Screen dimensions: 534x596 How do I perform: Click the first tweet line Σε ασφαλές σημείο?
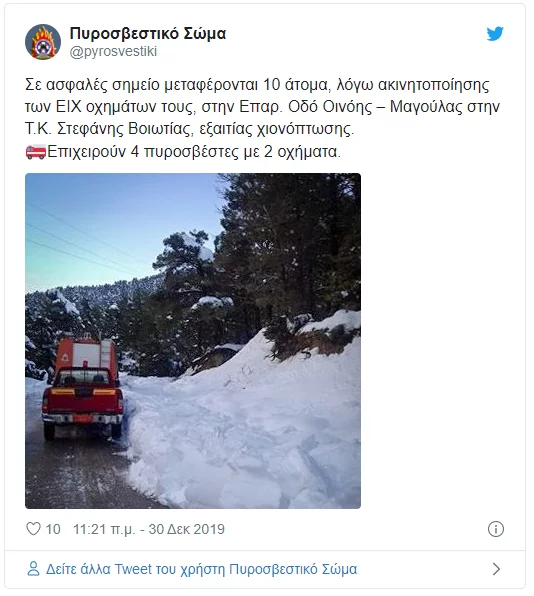[x=257, y=85]
